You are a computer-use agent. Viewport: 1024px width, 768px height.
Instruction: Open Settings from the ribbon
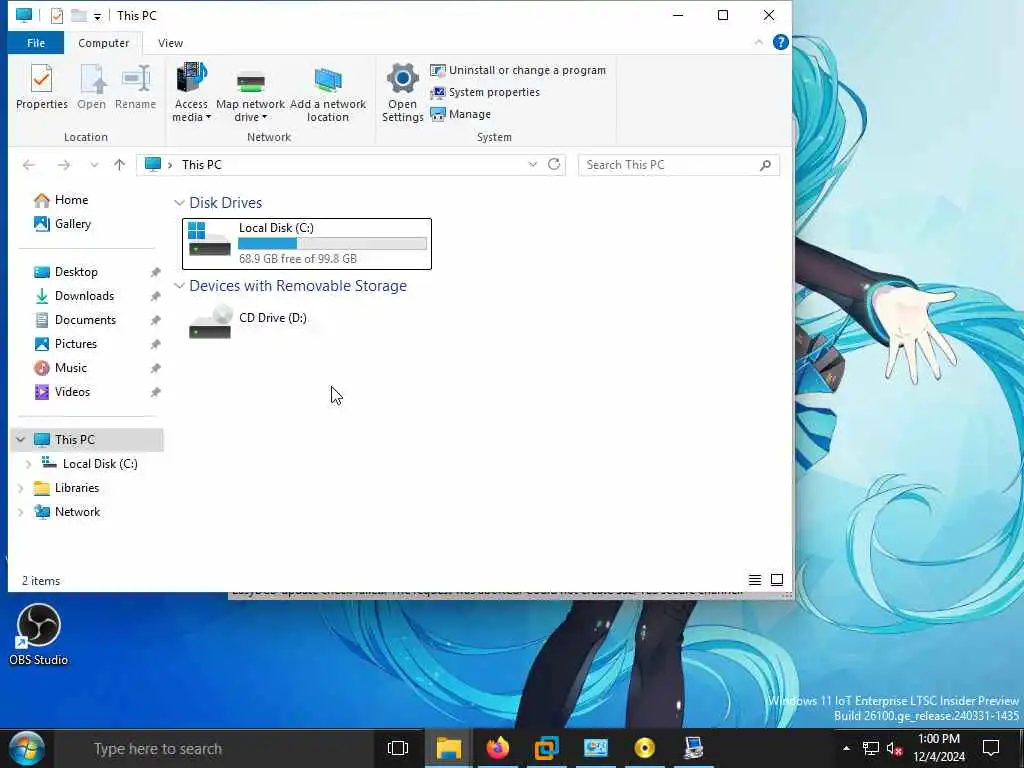pyautogui.click(x=402, y=93)
